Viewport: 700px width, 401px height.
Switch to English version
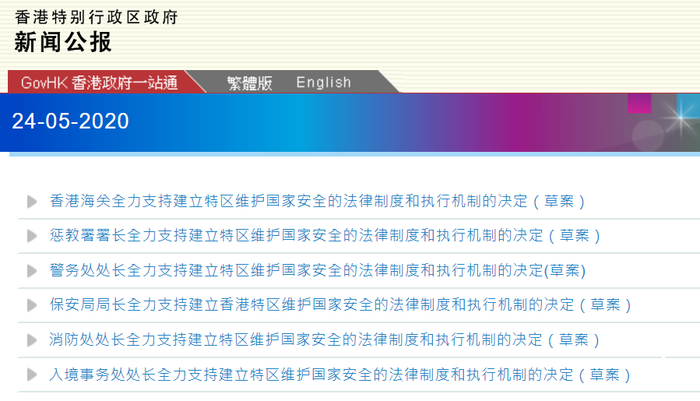click(x=324, y=83)
